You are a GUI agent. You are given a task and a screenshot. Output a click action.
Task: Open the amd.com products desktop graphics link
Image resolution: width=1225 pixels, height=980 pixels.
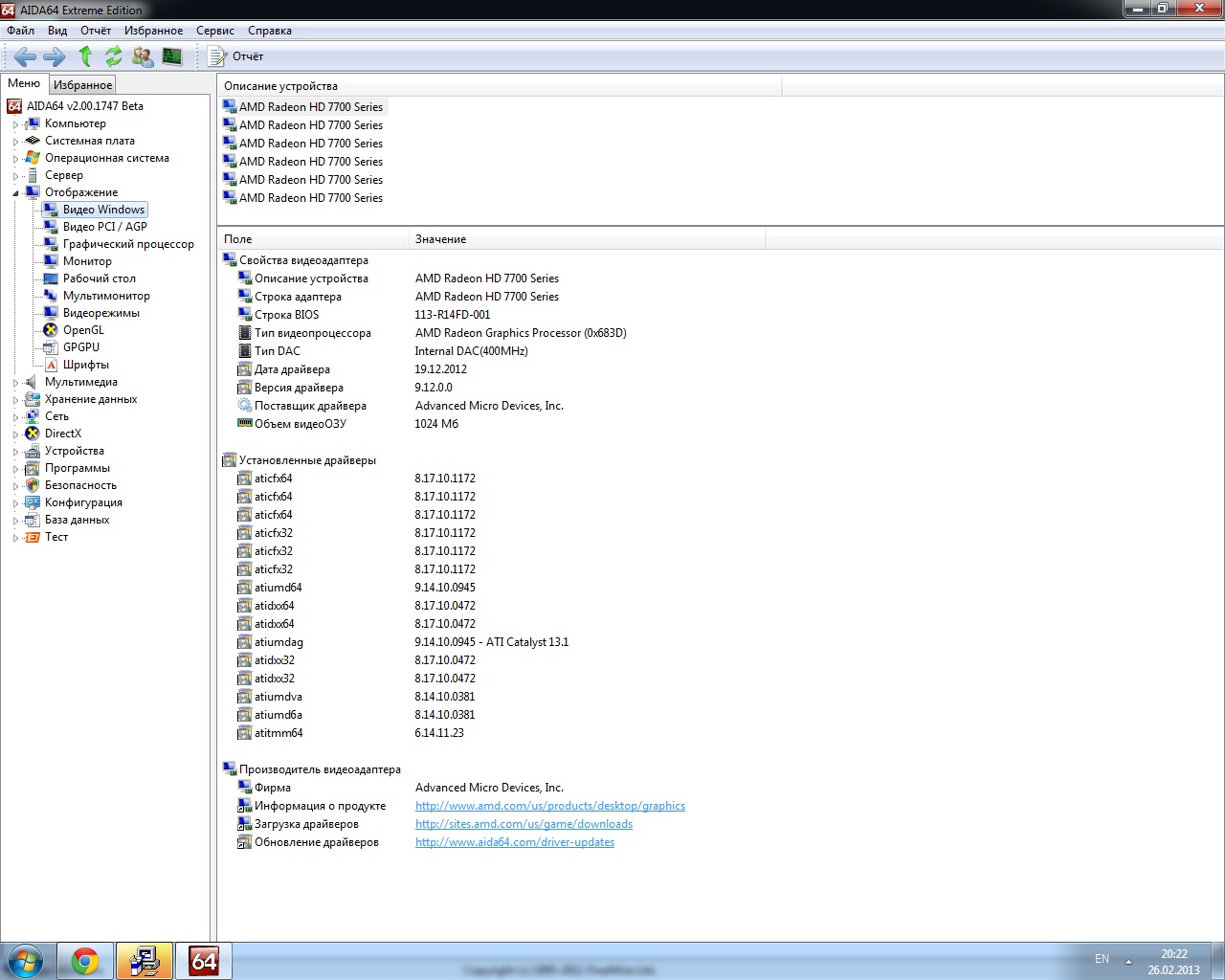(x=549, y=806)
